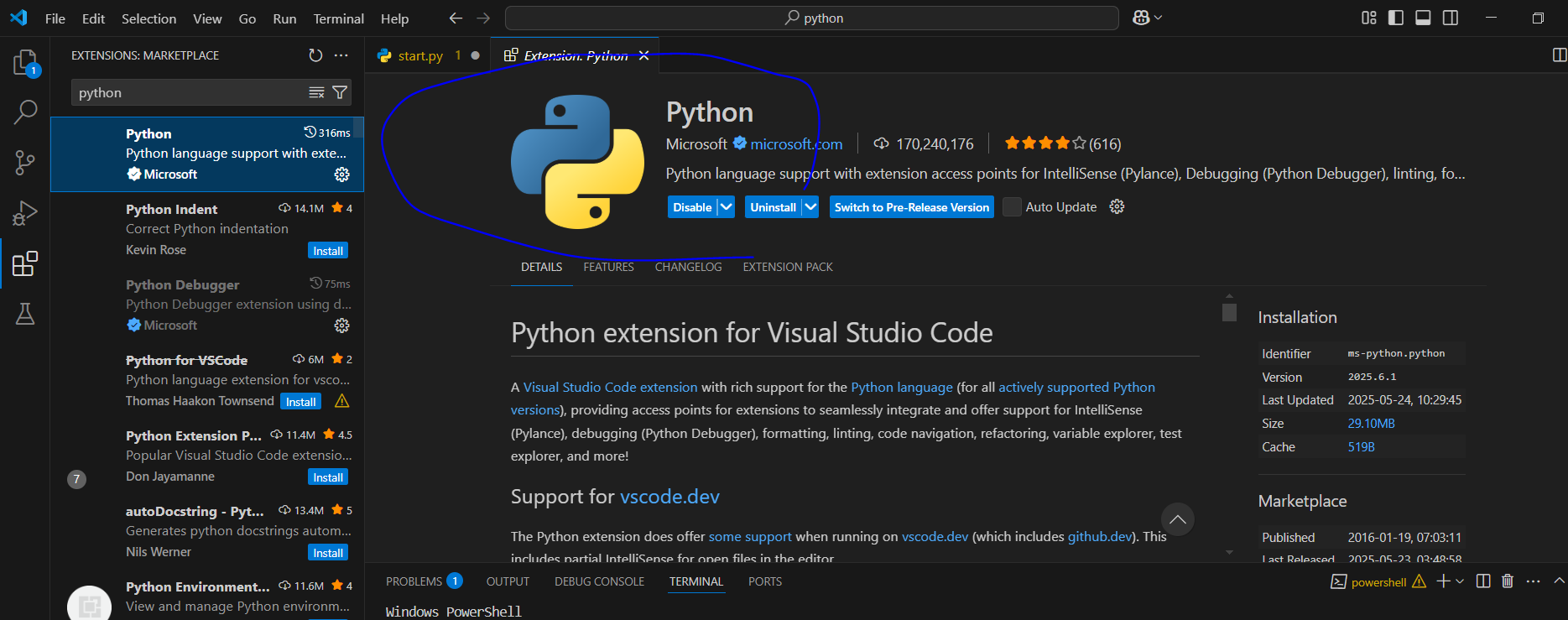Toggle the primary side bar

(1396, 18)
